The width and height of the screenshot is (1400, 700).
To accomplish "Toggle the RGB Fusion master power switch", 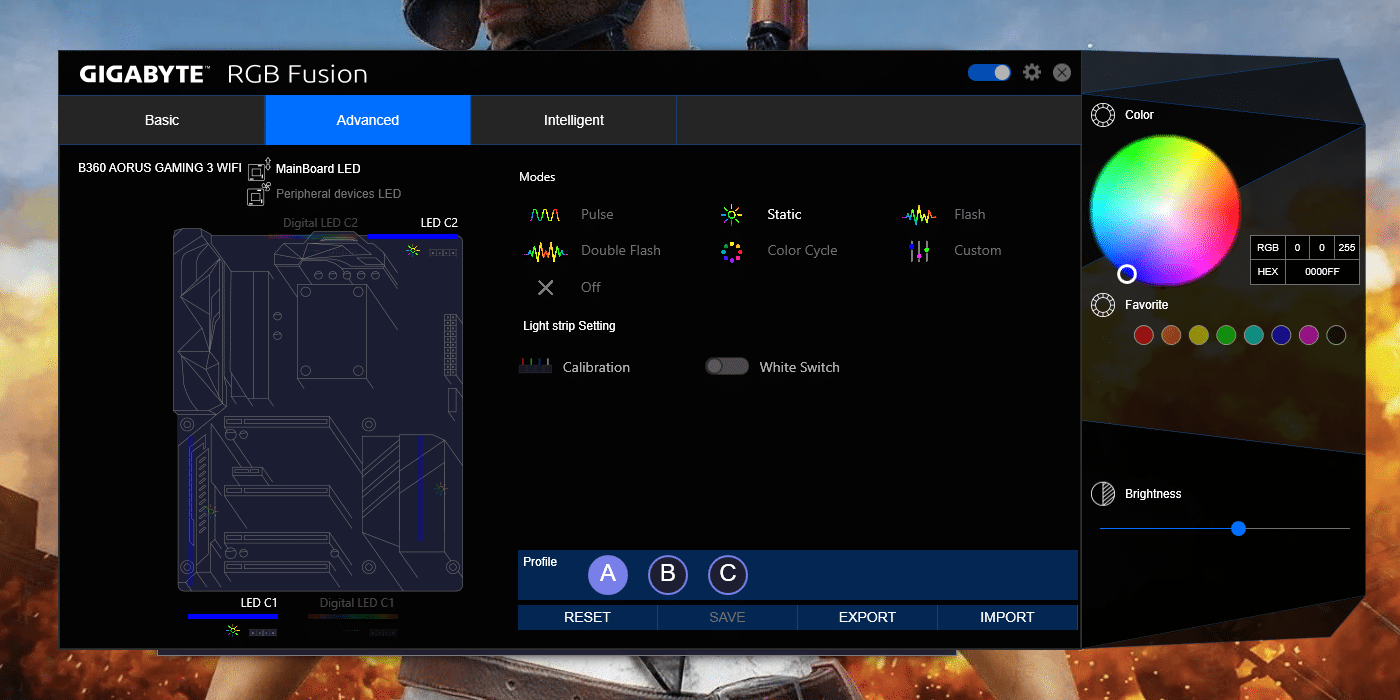I will point(989,73).
